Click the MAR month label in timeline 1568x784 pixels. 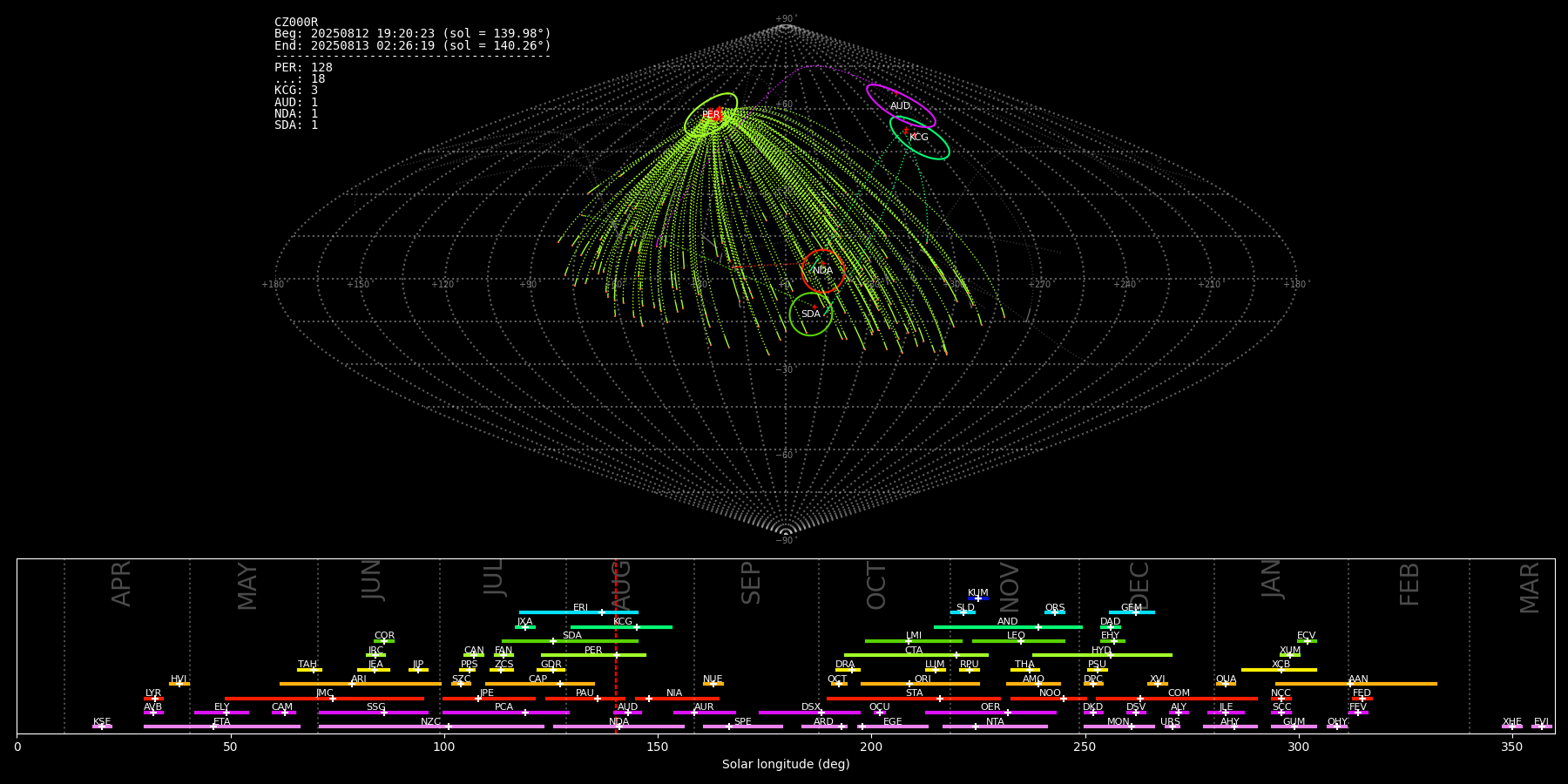1530,588
